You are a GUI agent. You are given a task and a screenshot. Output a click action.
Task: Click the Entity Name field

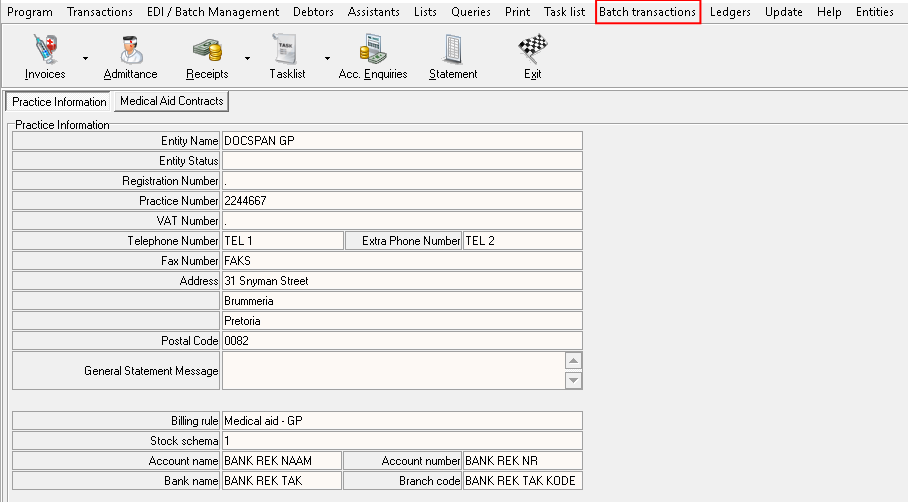click(x=401, y=141)
